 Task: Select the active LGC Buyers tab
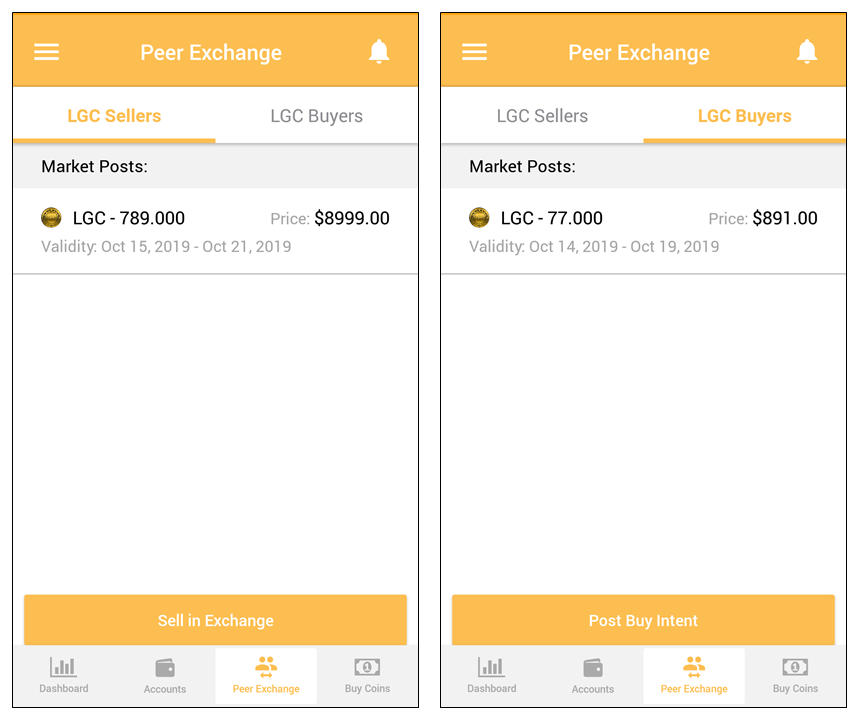(744, 116)
